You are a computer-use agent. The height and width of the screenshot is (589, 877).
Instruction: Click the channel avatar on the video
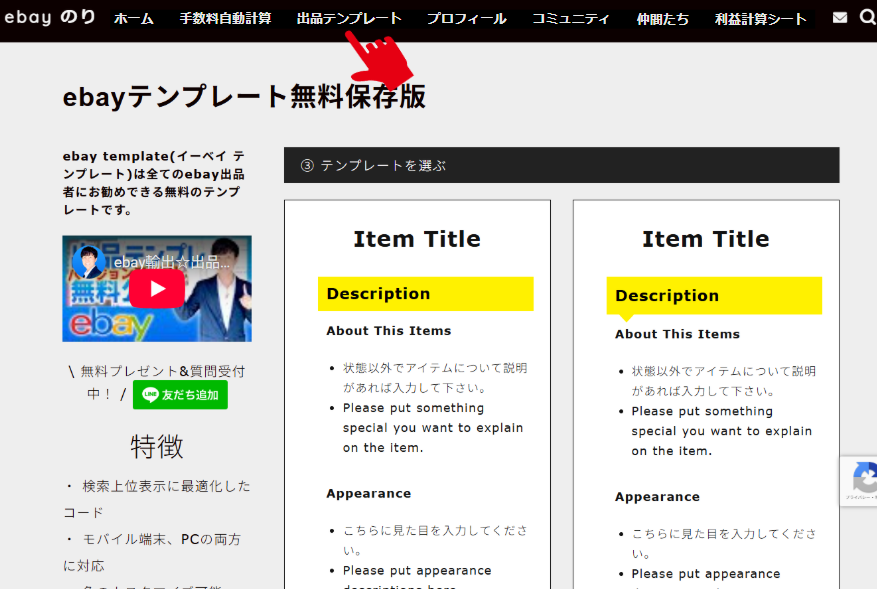point(89,262)
